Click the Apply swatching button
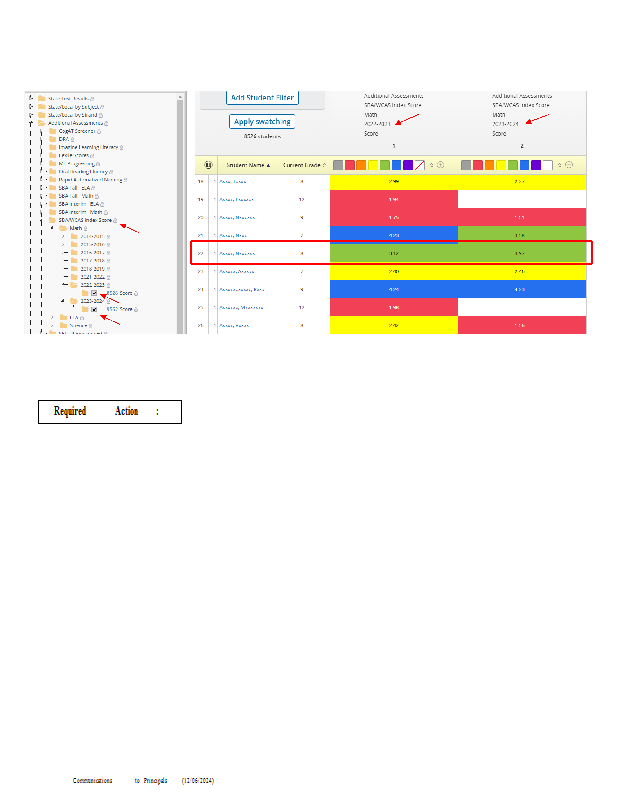This screenshot has width=618, height=800. [262, 121]
